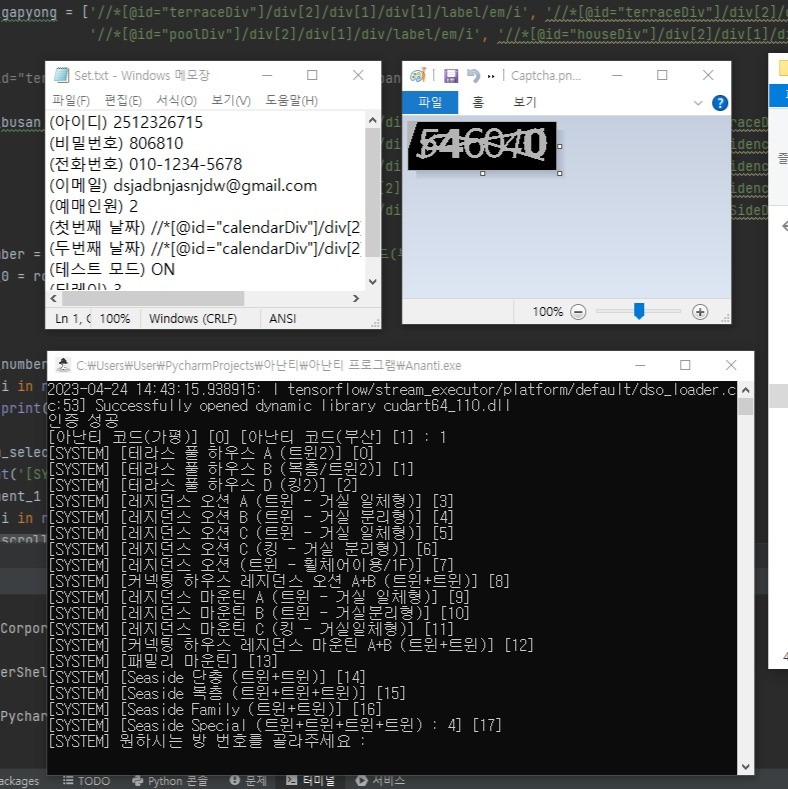
Task: Switch to the 홈 tab in Paint
Action: pyautogui.click(x=478, y=102)
